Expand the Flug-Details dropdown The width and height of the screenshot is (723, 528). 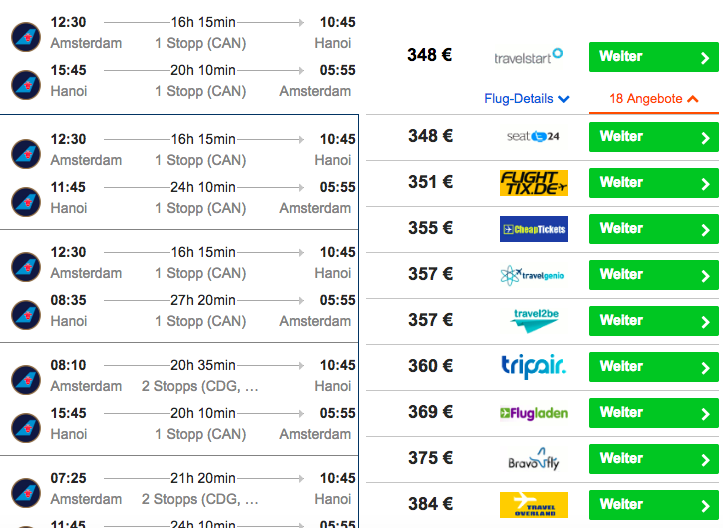pyautogui.click(x=527, y=99)
